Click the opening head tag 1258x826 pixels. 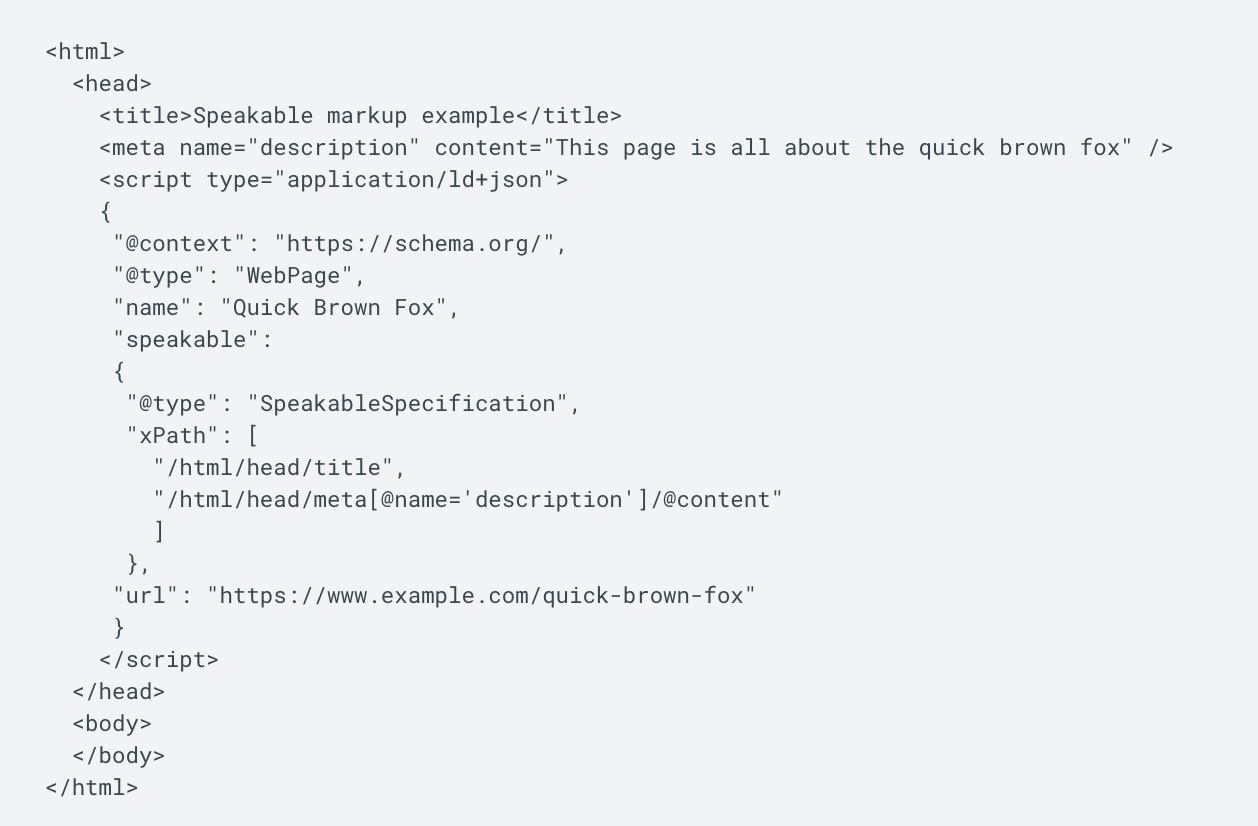point(112,84)
